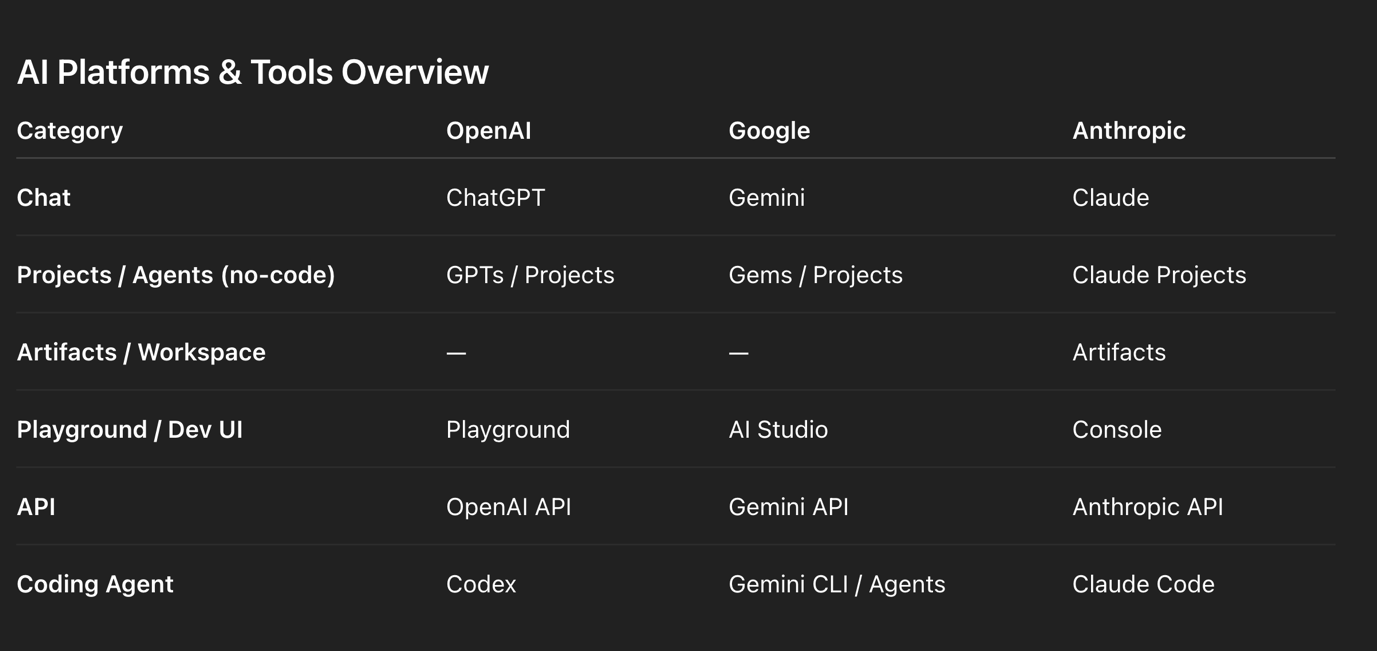
Task: Select the Gemini API cell
Action: pos(788,507)
